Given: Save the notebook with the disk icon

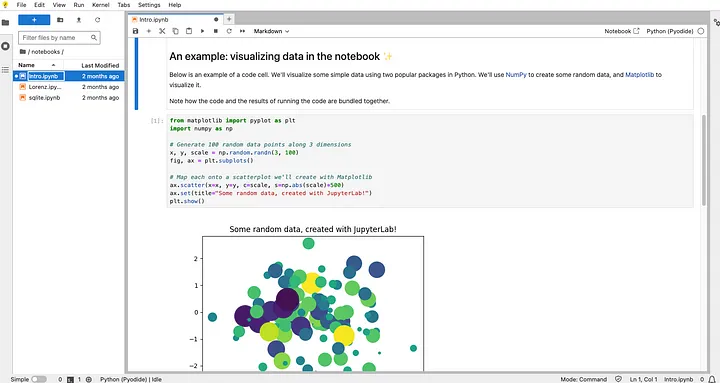Looking at the screenshot, I should pyautogui.click(x=135, y=31).
